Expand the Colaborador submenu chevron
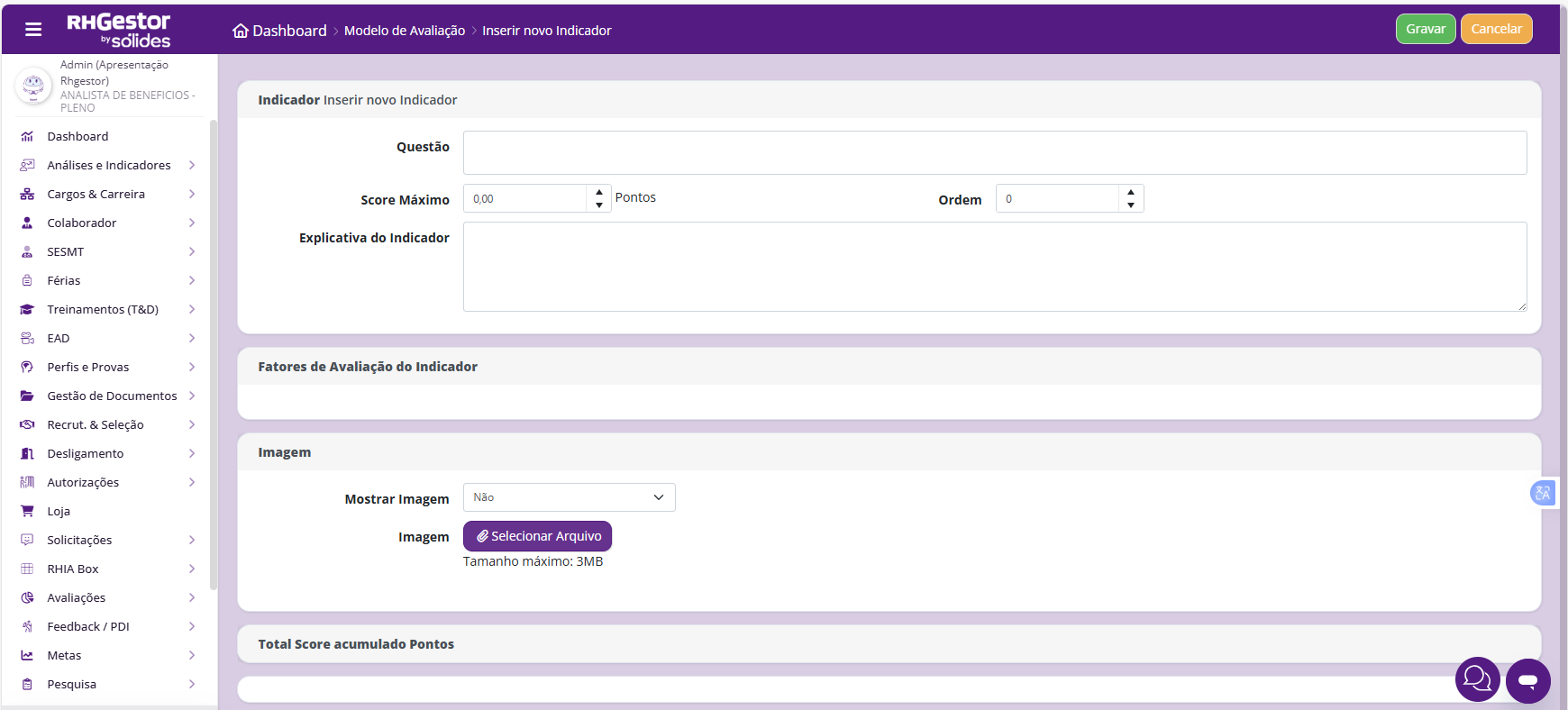This screenshot has width=1568, height=710. 192,223
